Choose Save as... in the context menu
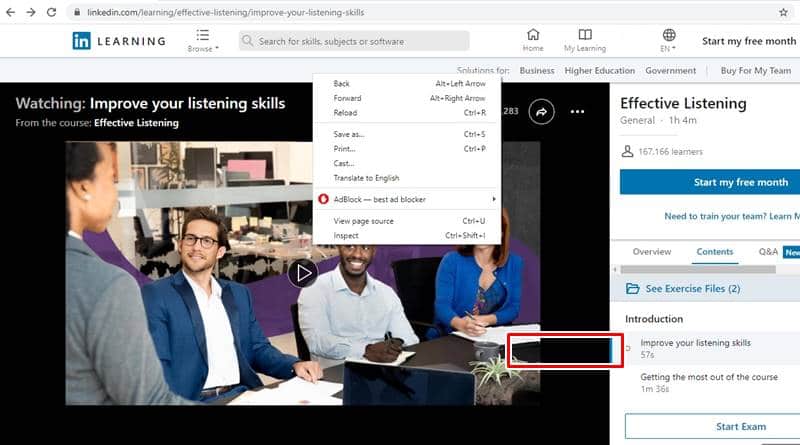The image size is (800, 445). (407, 134)
